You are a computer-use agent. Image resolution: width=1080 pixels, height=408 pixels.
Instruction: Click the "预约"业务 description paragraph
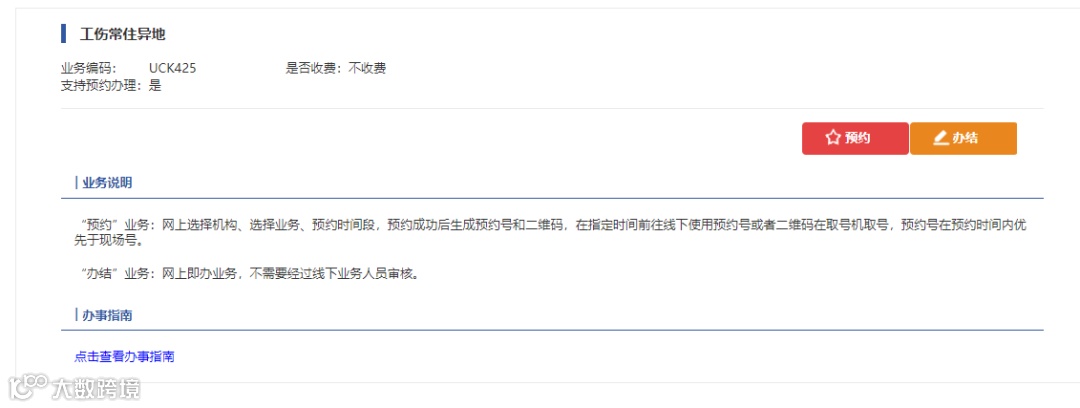(550, 234)
